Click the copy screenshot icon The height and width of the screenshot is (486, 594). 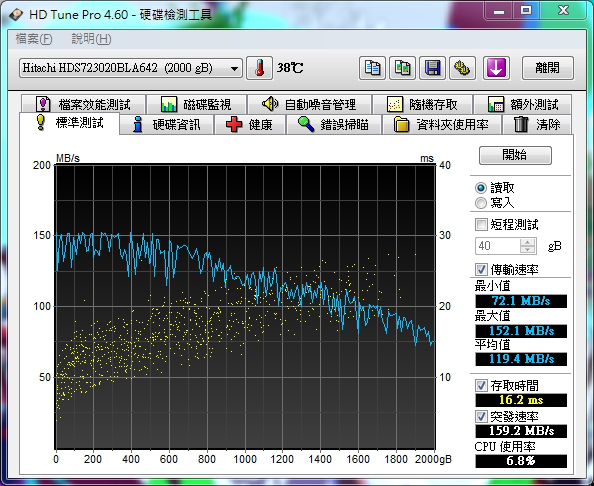point(402,68)
